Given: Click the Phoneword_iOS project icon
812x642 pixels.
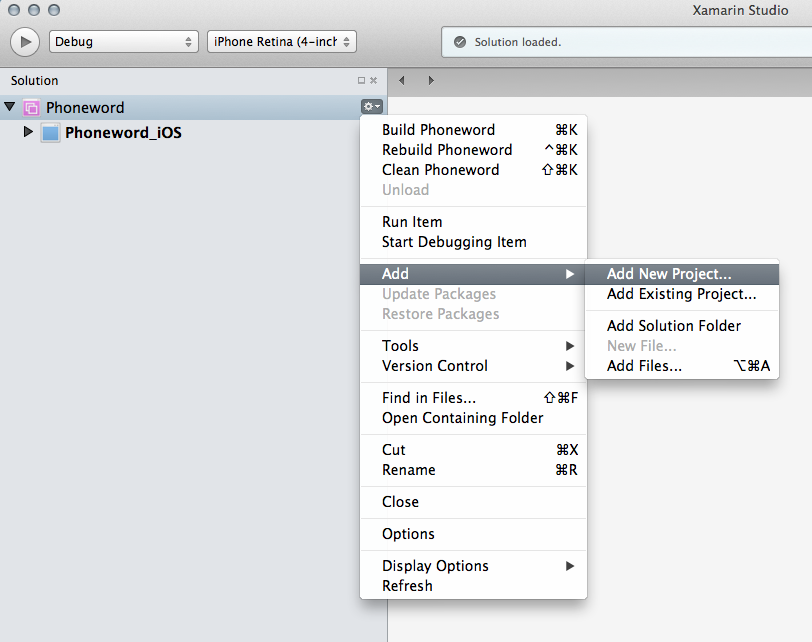Looking at the screenshot, I should tap(50, 133).
